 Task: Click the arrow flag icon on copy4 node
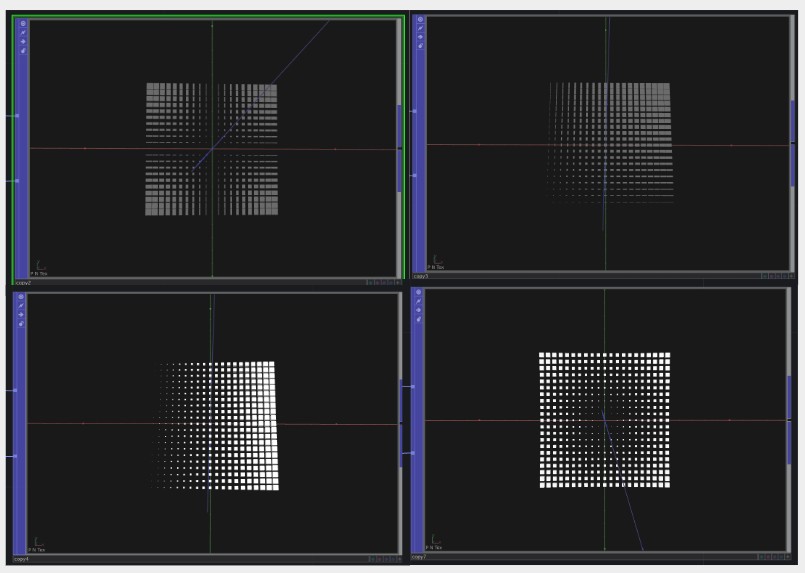pos(21,315)
